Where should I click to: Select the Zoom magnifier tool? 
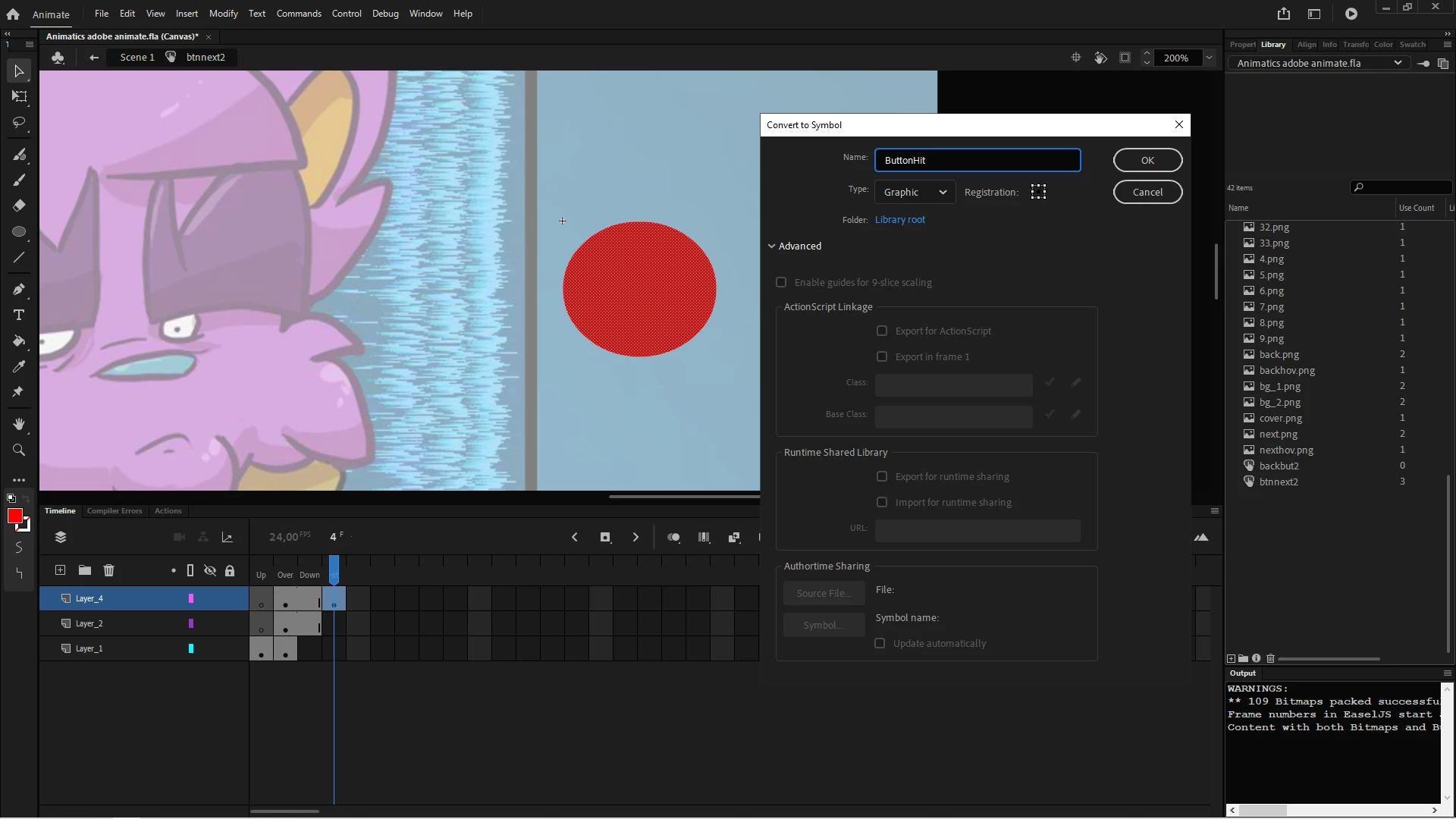click(19, 450)
